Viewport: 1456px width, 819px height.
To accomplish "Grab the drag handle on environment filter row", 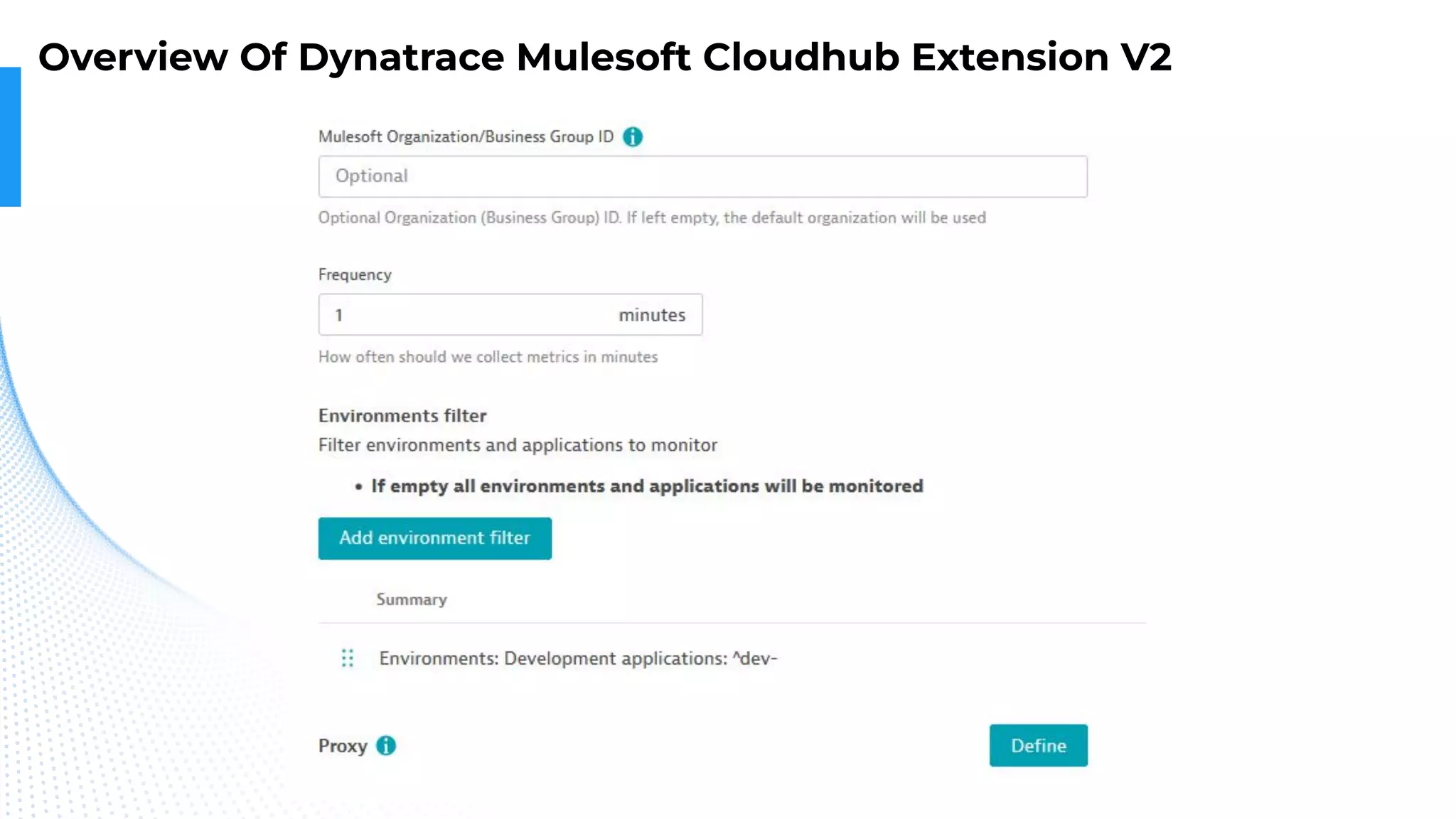I will (x=348, y=658).
